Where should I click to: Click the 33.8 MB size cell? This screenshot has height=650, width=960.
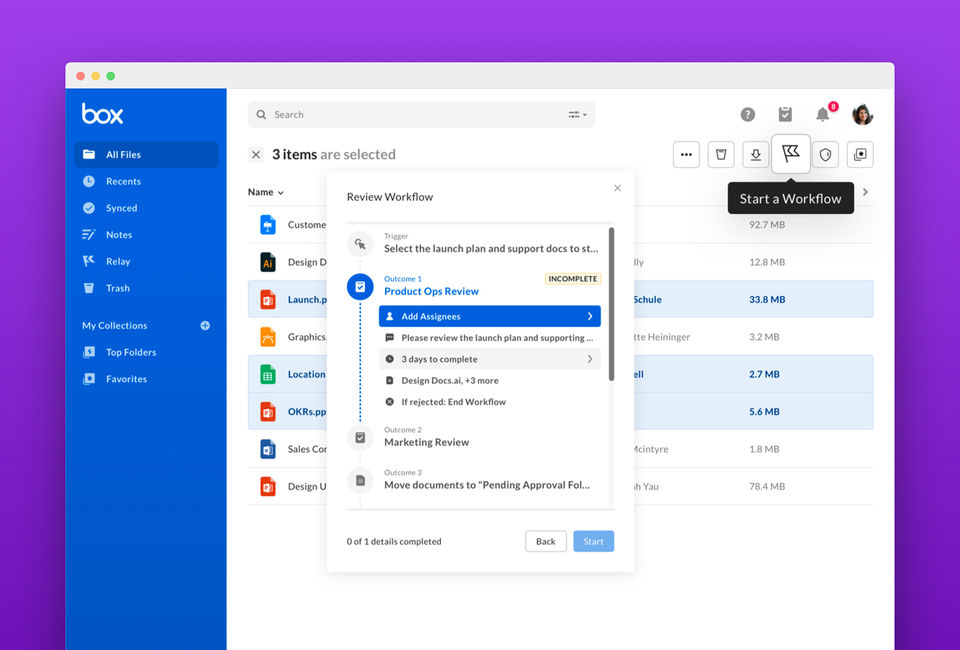[767, 299]
